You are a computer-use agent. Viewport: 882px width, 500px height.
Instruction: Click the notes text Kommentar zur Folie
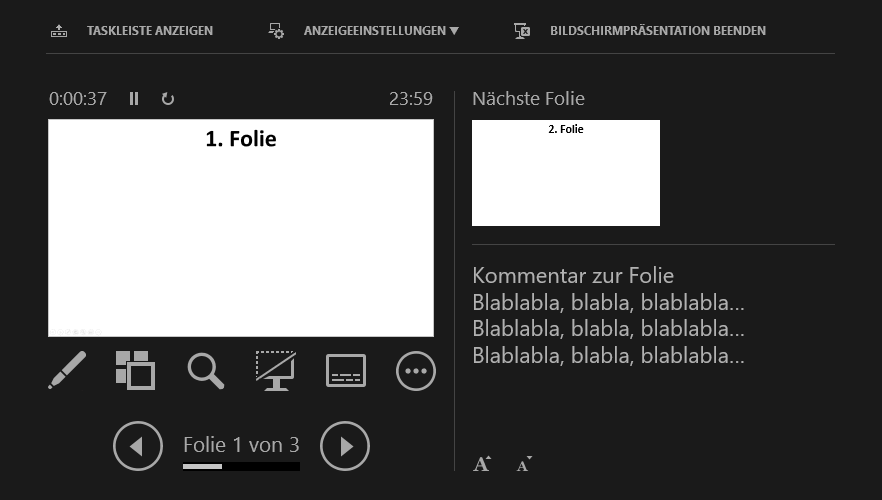pos(572,276)
